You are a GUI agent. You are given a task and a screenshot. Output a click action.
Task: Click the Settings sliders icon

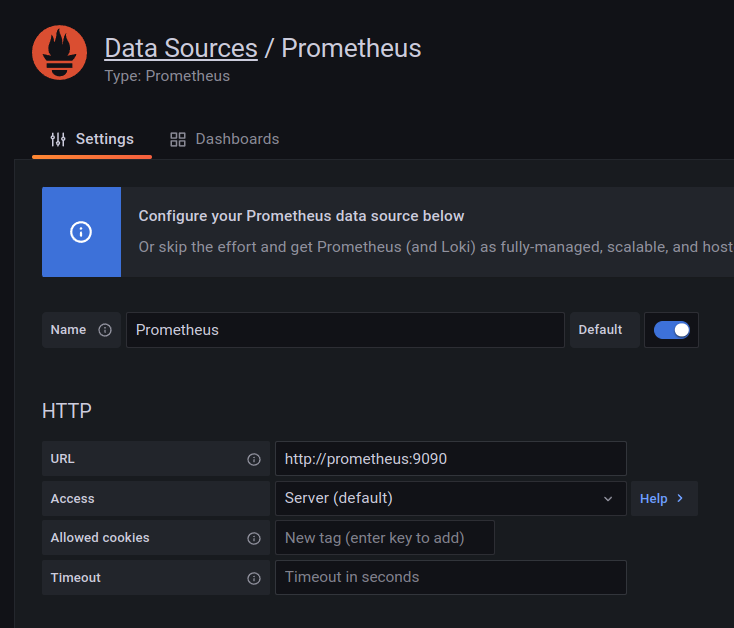[x=58, y=139]
